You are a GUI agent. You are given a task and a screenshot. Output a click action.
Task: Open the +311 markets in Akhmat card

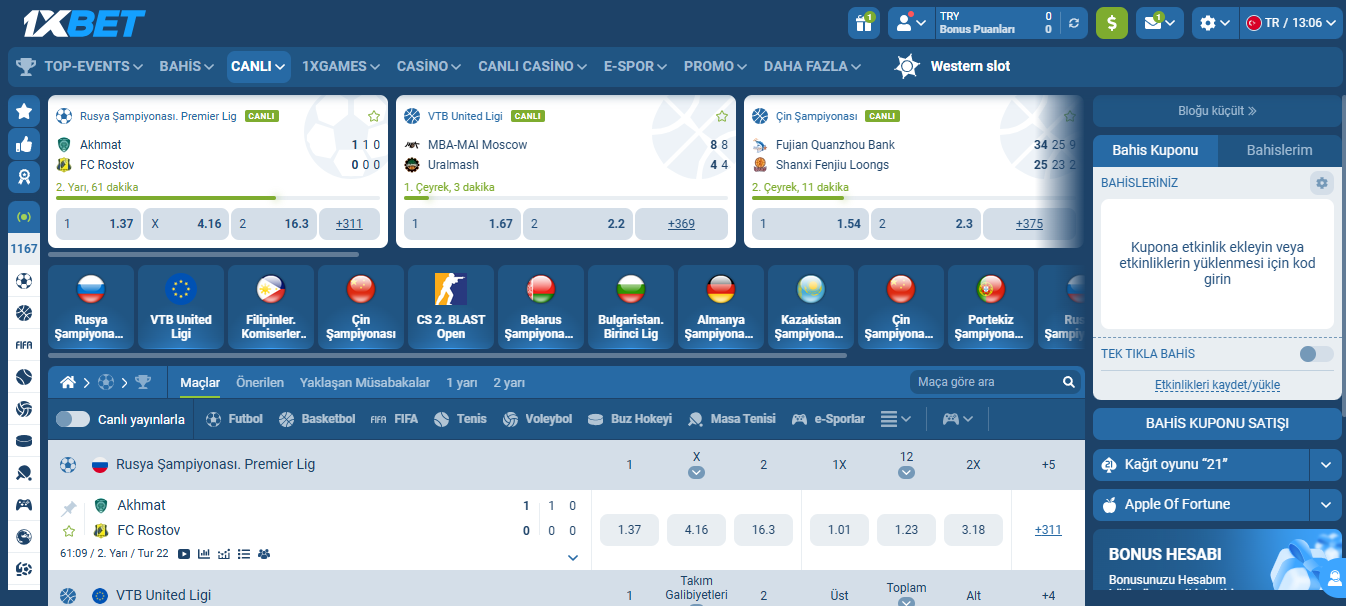pos(349,224)
